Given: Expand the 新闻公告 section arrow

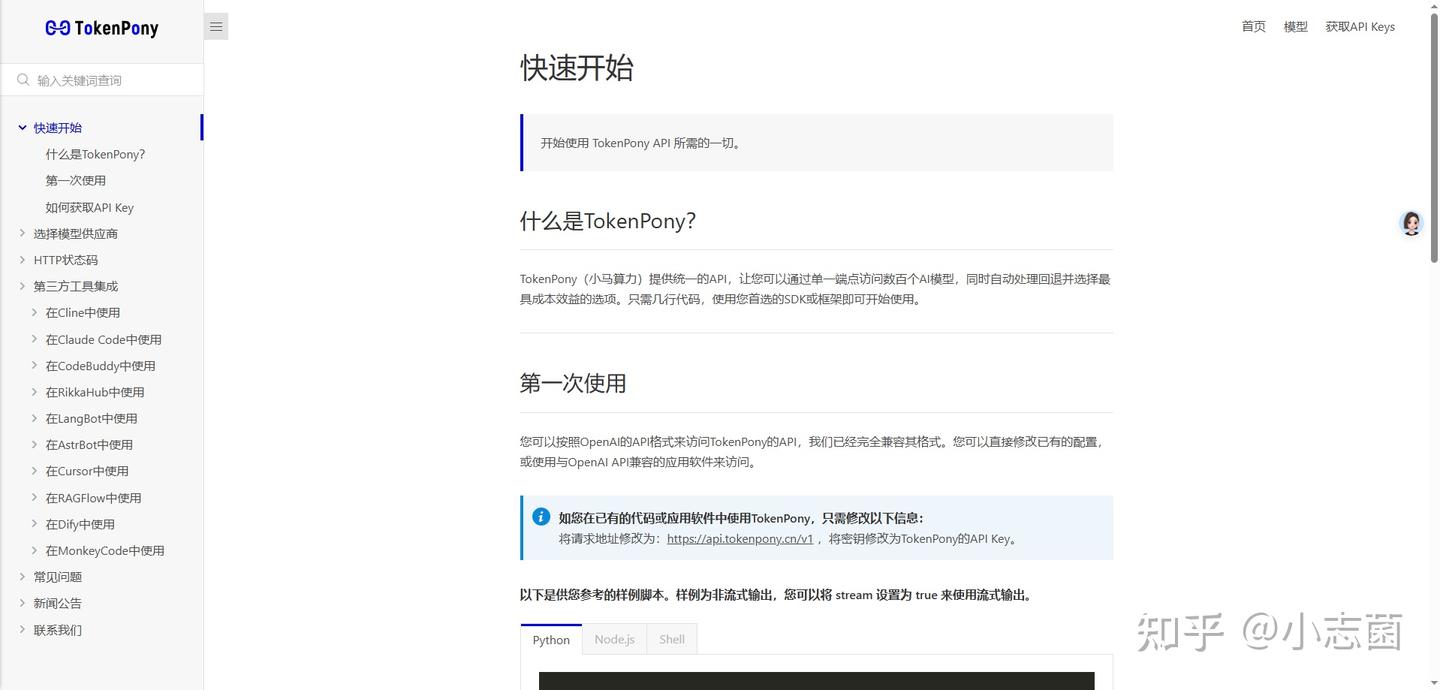Looking at the screenshot, I should [22, 603].
